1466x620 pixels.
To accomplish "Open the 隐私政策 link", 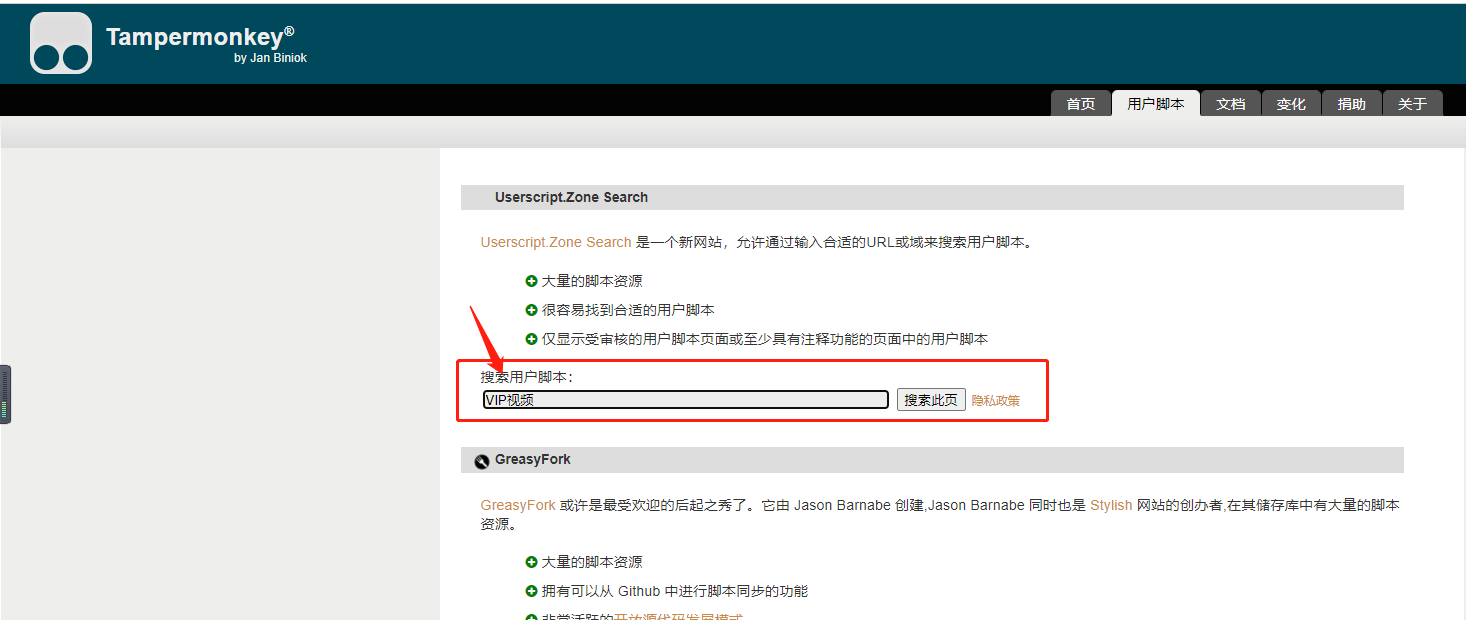I will [996, 401].
